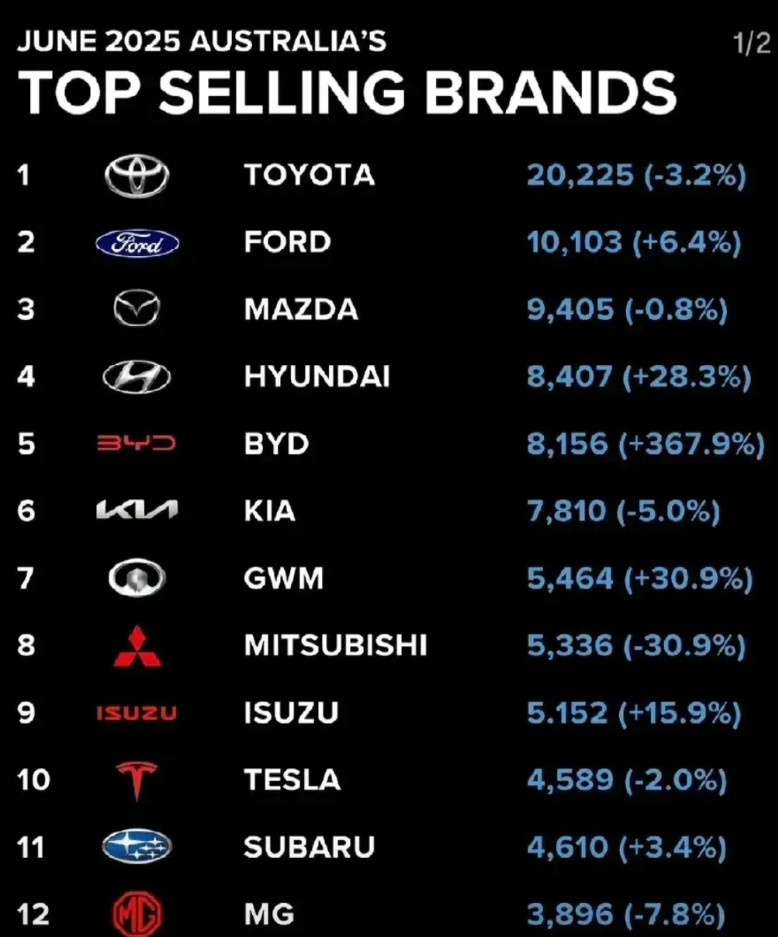
Task: Click the Kia logo icon
Action: tap(137, 510)
